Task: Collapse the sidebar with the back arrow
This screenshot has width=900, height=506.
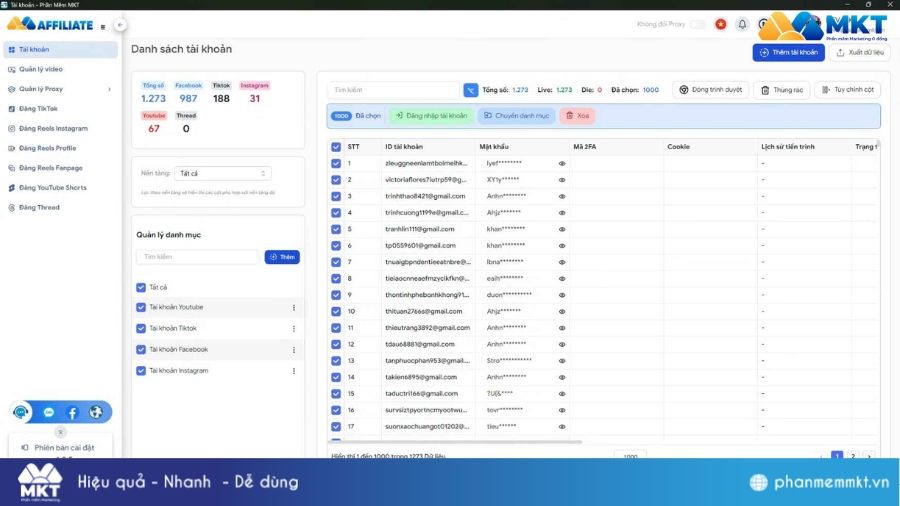Action: pos(119,25)
